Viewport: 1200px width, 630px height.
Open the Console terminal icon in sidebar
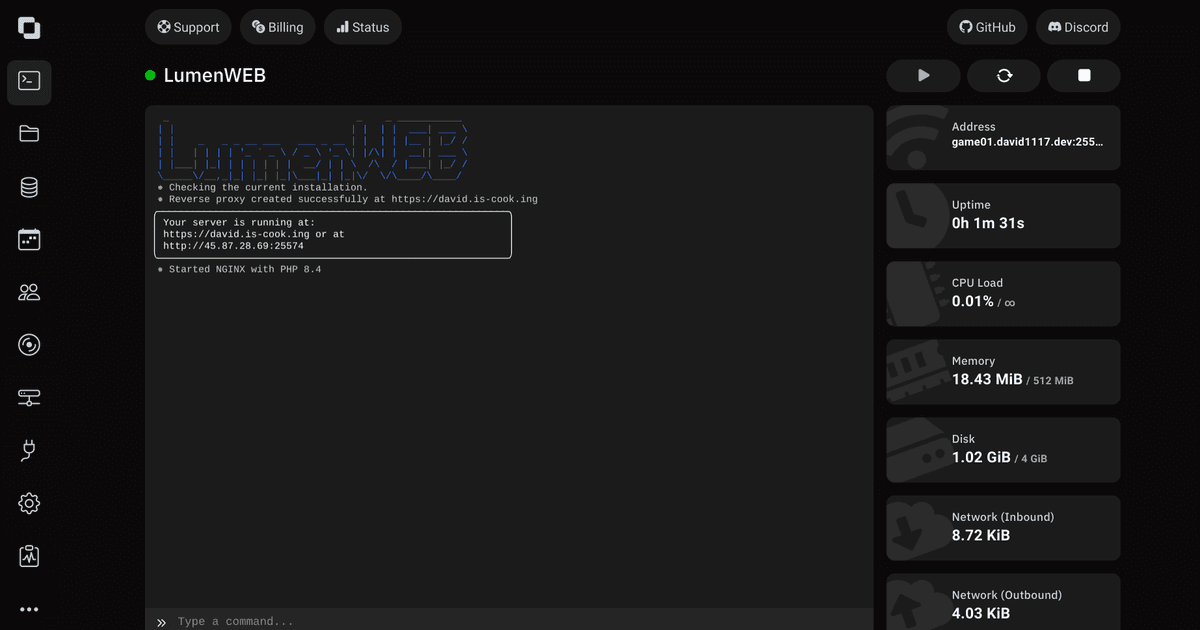click(x=29, y=82)
